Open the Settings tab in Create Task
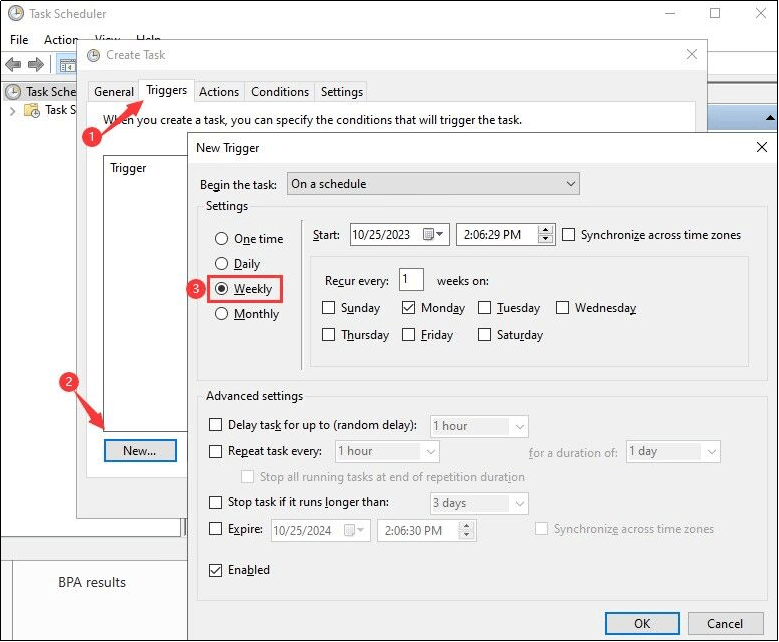The height and width of the screenshot is (642, 779). coord(342,92)
